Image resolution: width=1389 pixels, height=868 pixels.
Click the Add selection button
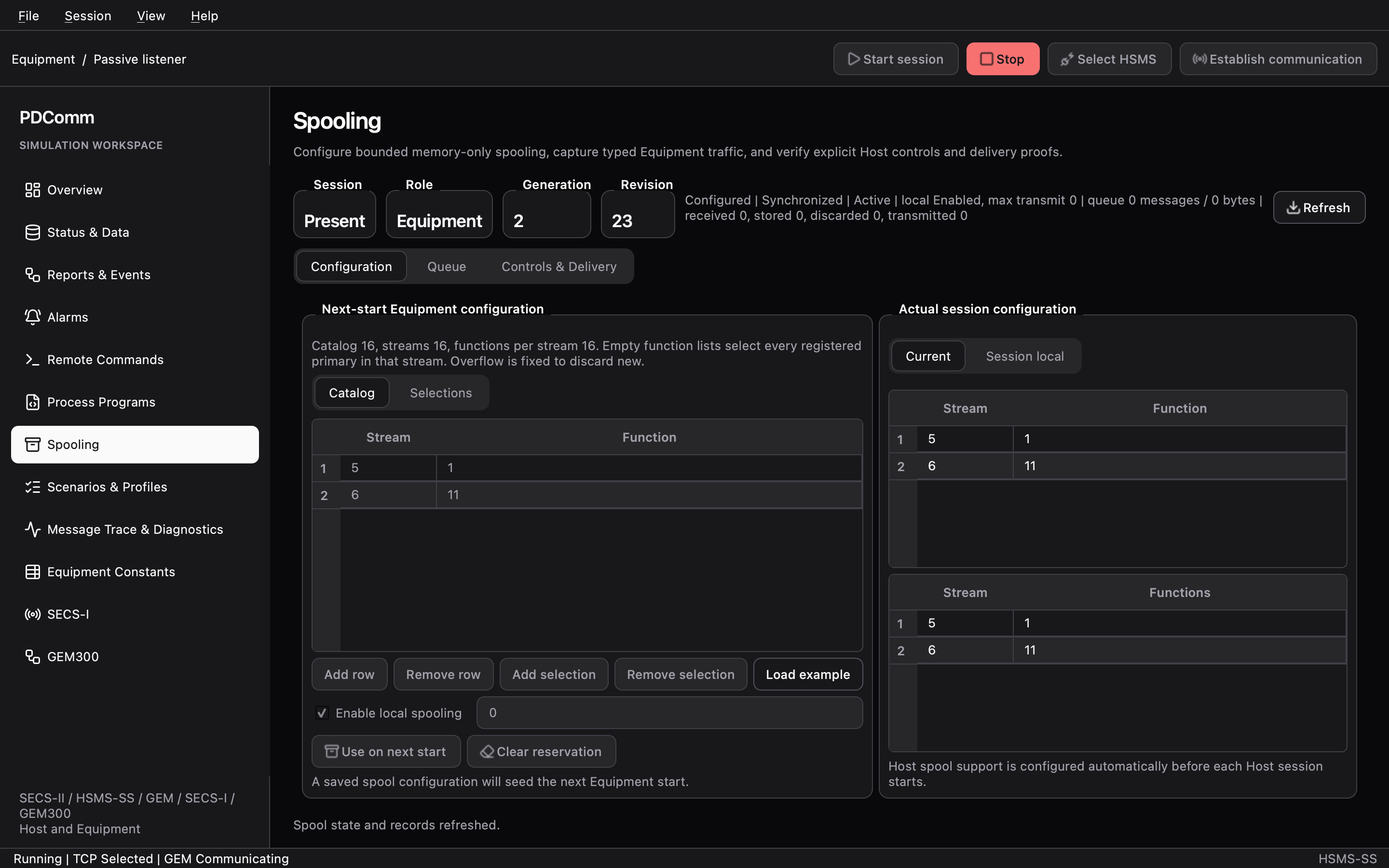(x=554, y=675)
